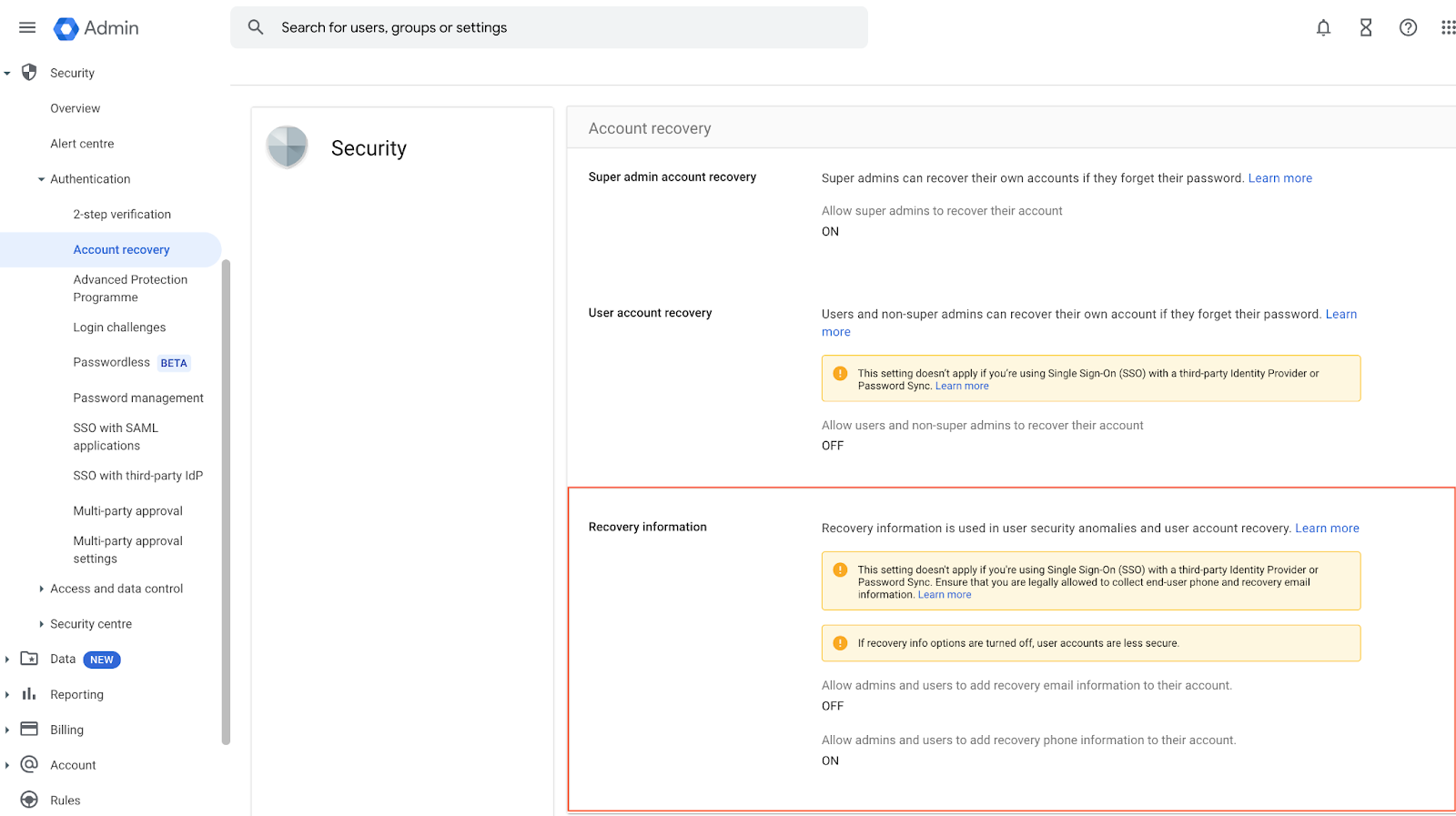
Task: Expand the Security centre section
Action: tap(41, 624)
